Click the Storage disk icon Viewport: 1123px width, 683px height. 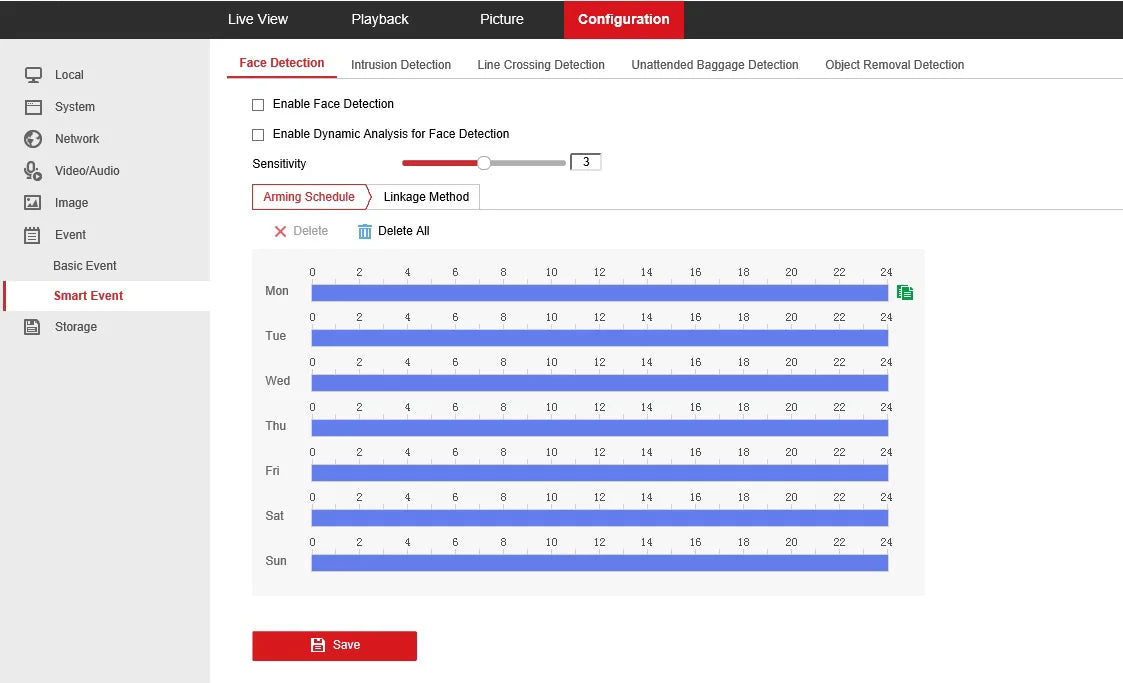click(33, 327)
